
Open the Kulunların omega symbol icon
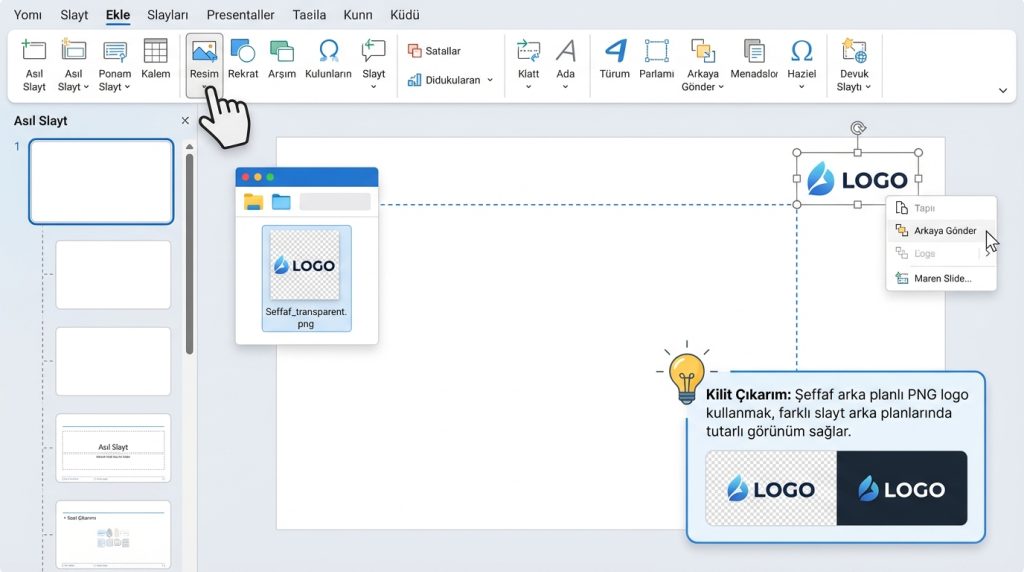pyautogui.click(x=328, y=52)
